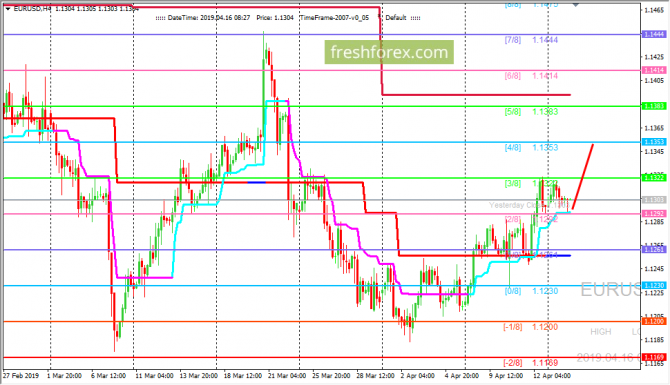This screenshot has height=385, width=670.
Task: Select the [4/8] 1.1353 Murrey level label
Action: click(x=531, y=147)
